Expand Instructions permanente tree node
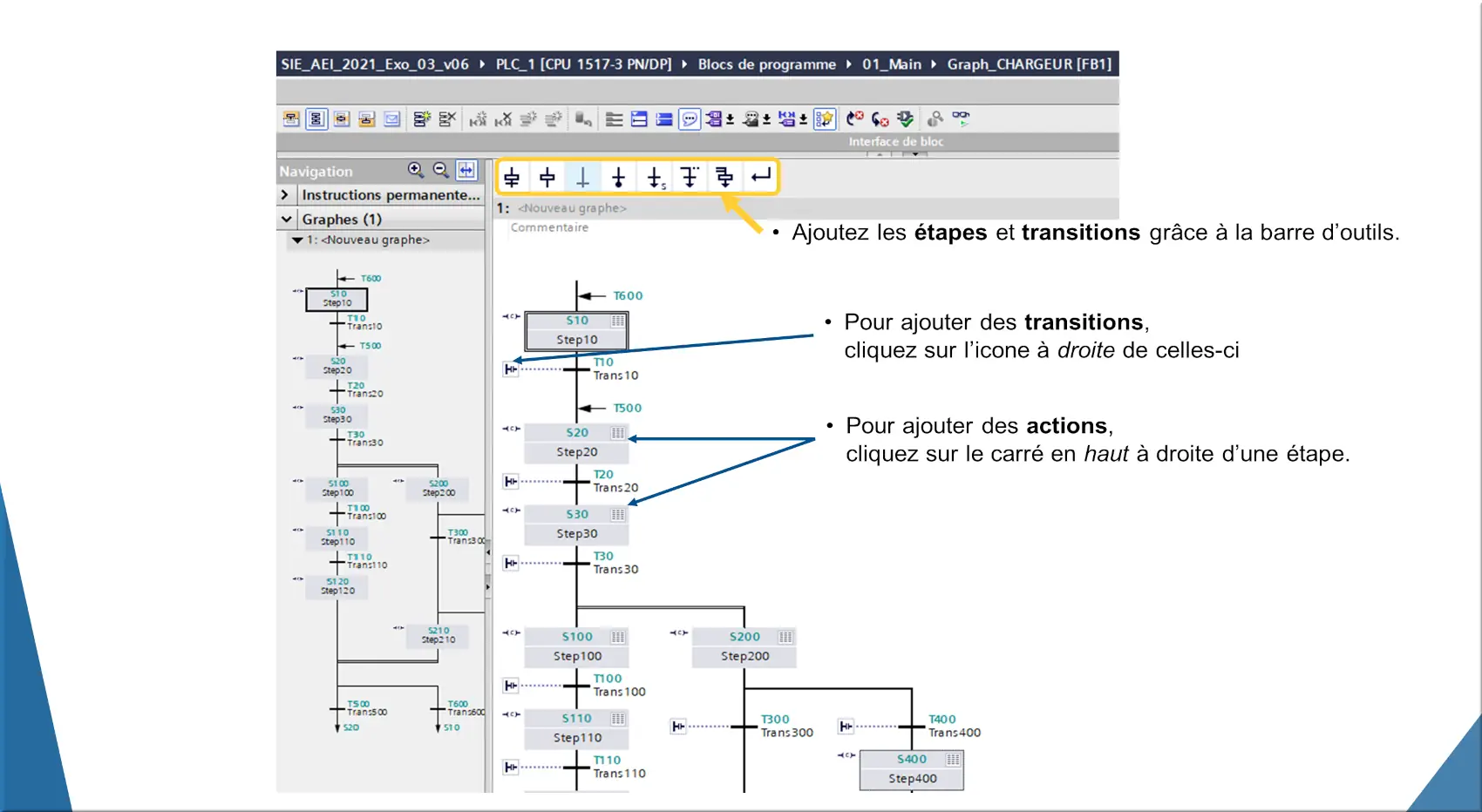 tap(285, 195)
